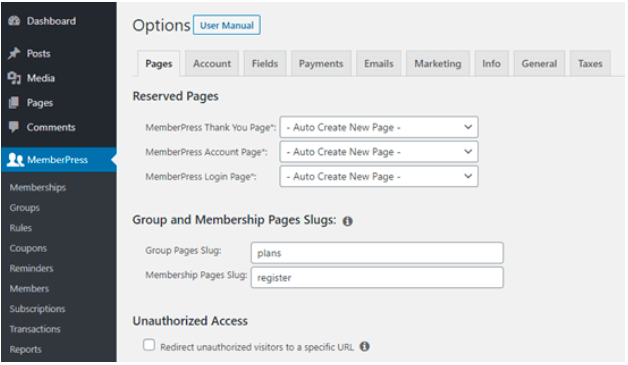Open Transactions submenu item
The image size is (628, 365).
[35, 329]
